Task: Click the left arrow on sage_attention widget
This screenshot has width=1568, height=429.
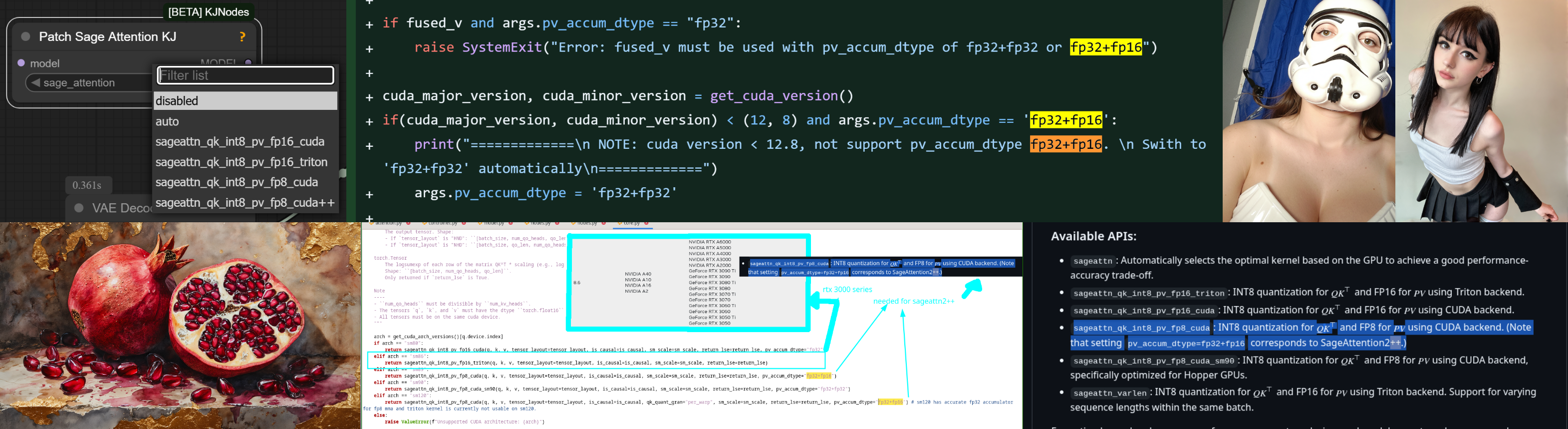Action: 35,82
